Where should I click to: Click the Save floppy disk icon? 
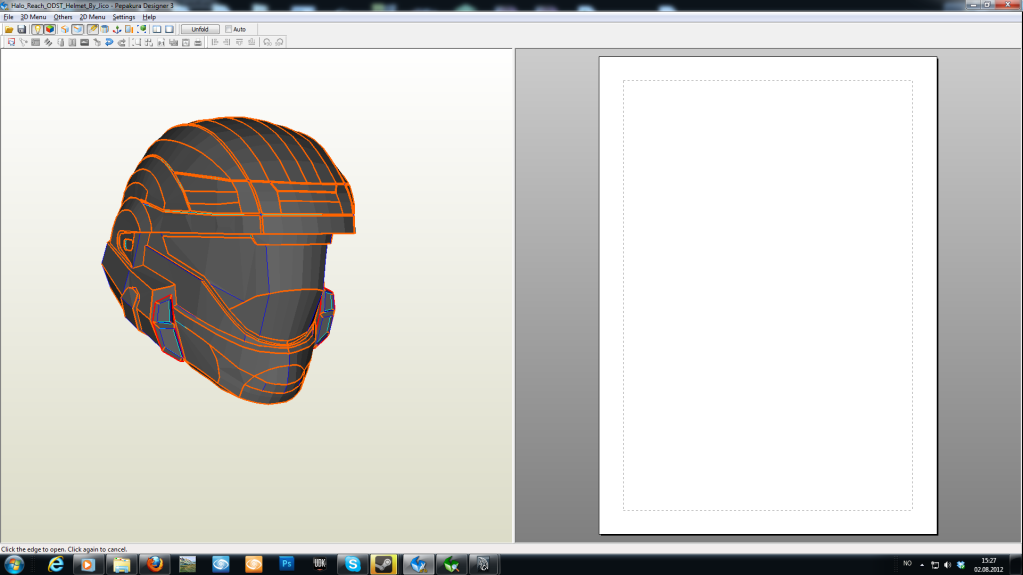pos(22,29)
